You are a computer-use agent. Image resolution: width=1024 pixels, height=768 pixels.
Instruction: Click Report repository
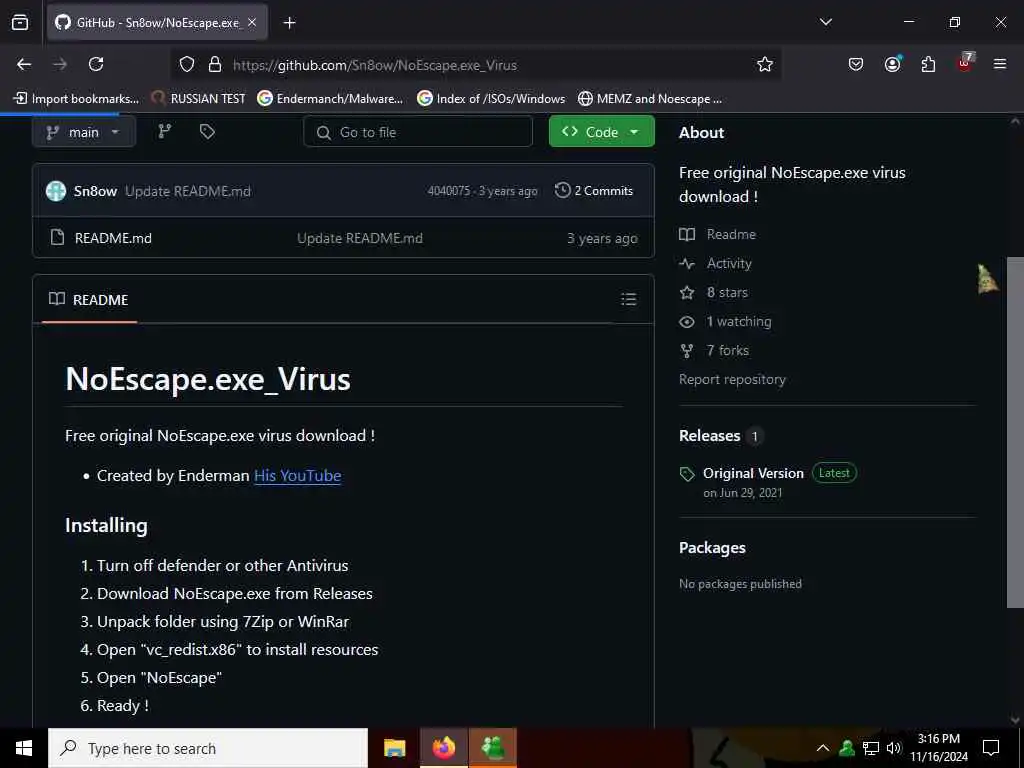point(732,379)
